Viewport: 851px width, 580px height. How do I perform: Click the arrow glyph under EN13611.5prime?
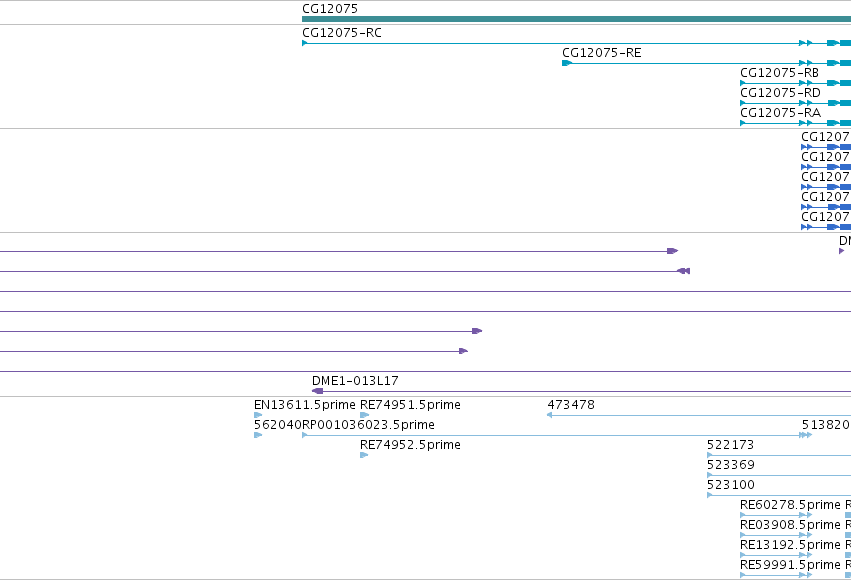(x=258, y=415)
